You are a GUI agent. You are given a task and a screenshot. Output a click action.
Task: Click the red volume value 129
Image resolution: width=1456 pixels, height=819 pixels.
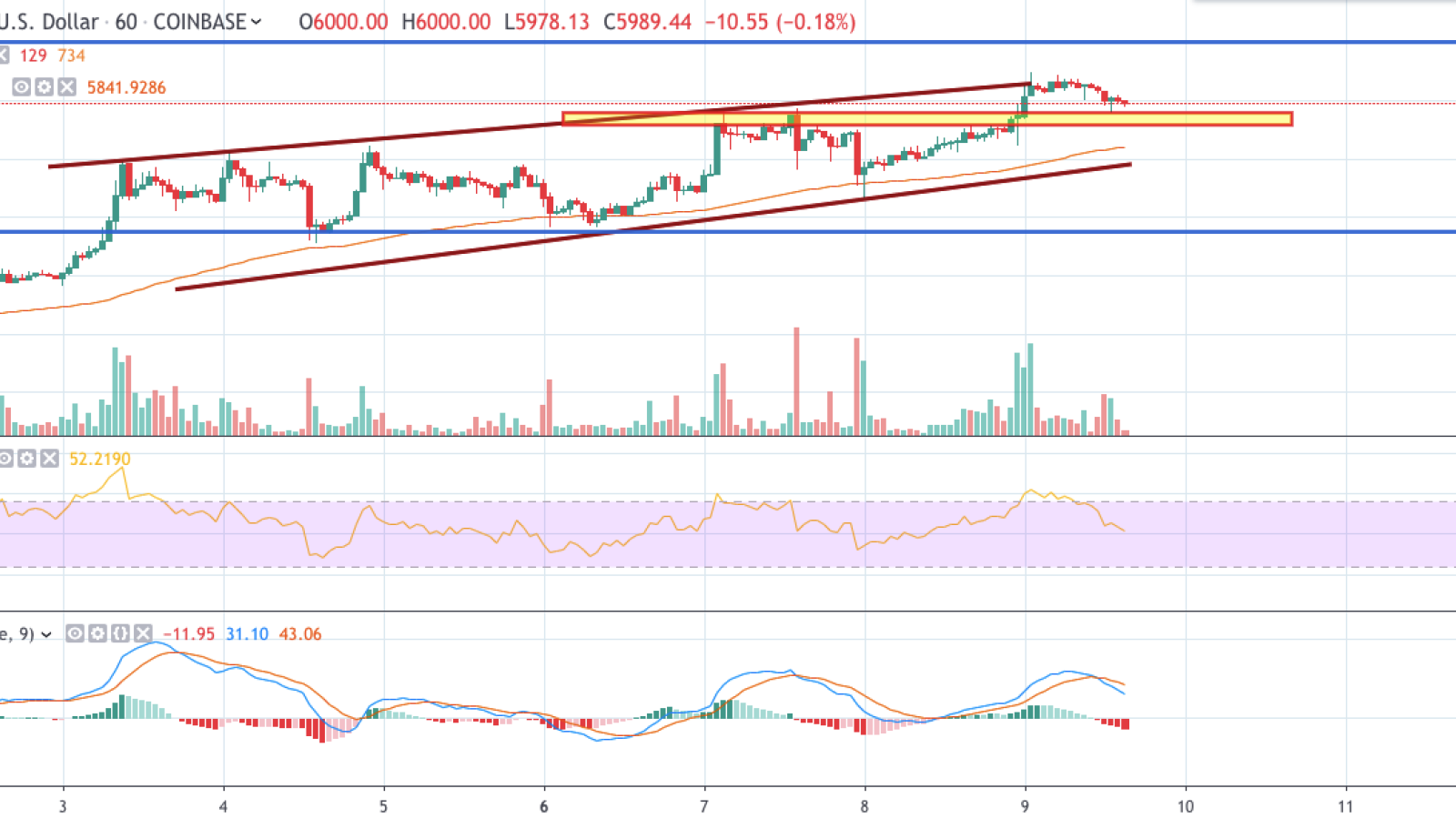pyautogui.click(x=33, y=56)
